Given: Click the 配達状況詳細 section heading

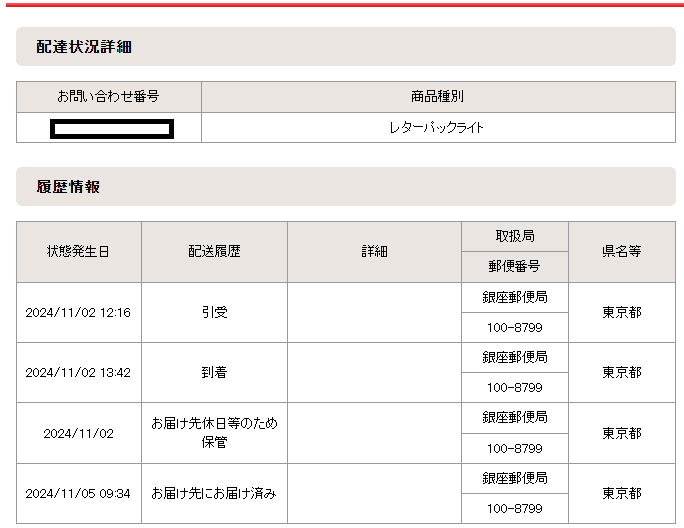Looking at the screenshot, I should click(84, 47).
